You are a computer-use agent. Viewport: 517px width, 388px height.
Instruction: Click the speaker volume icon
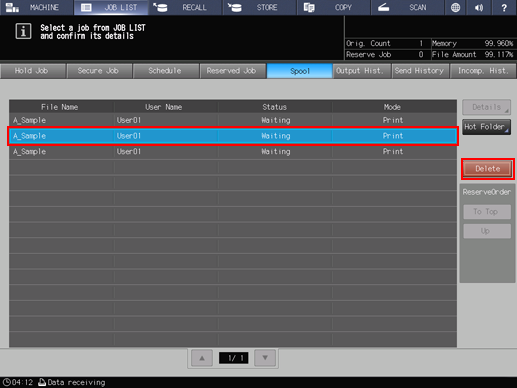click(479, 7)
